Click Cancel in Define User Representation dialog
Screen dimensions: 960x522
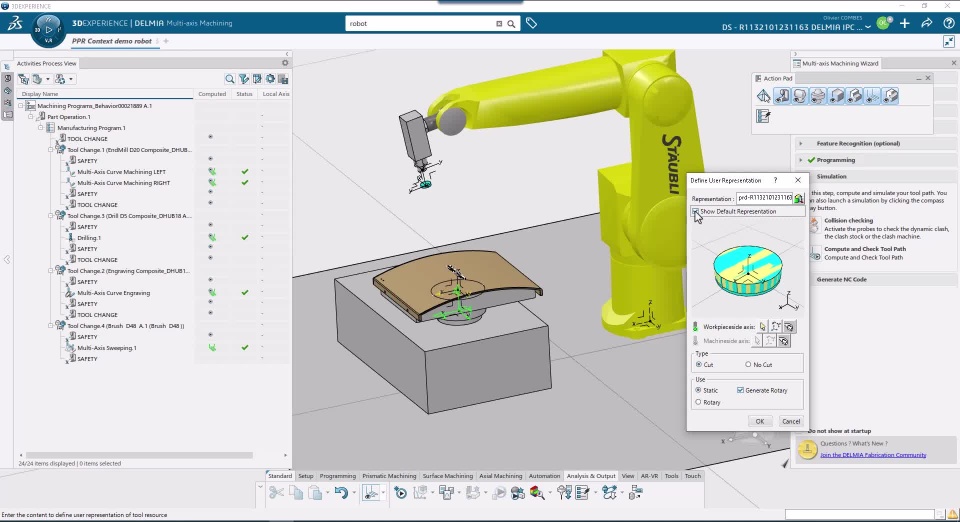point(790,421)
